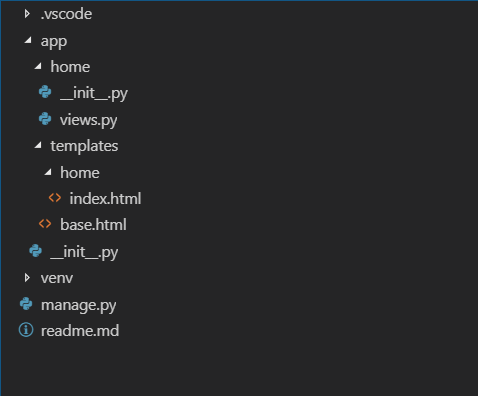Collapse the templates folder arrow
This screenshot has height=396, width=478.
click(38, 145)
